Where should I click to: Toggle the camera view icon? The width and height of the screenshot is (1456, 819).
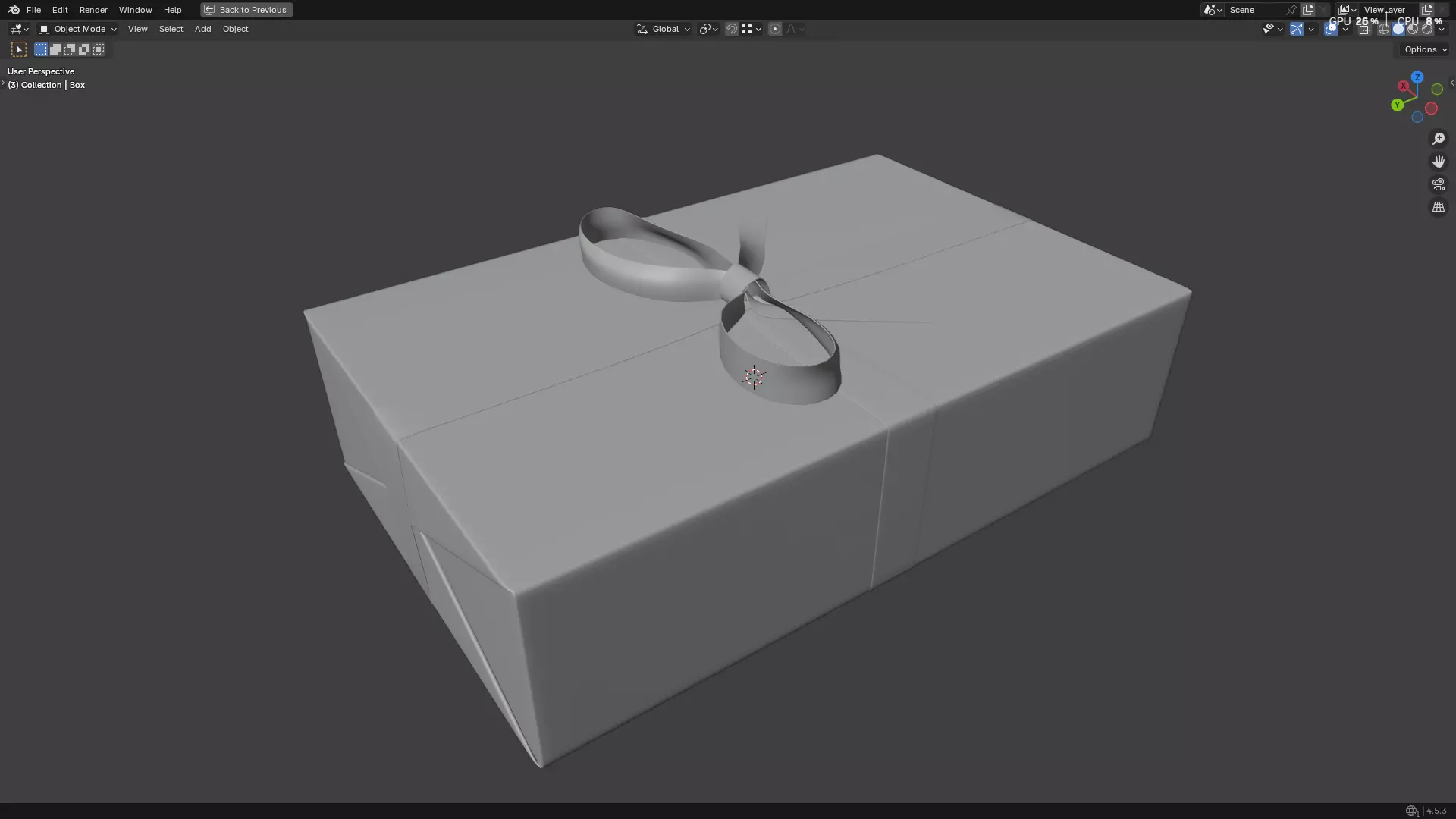tap(1439, 184)
